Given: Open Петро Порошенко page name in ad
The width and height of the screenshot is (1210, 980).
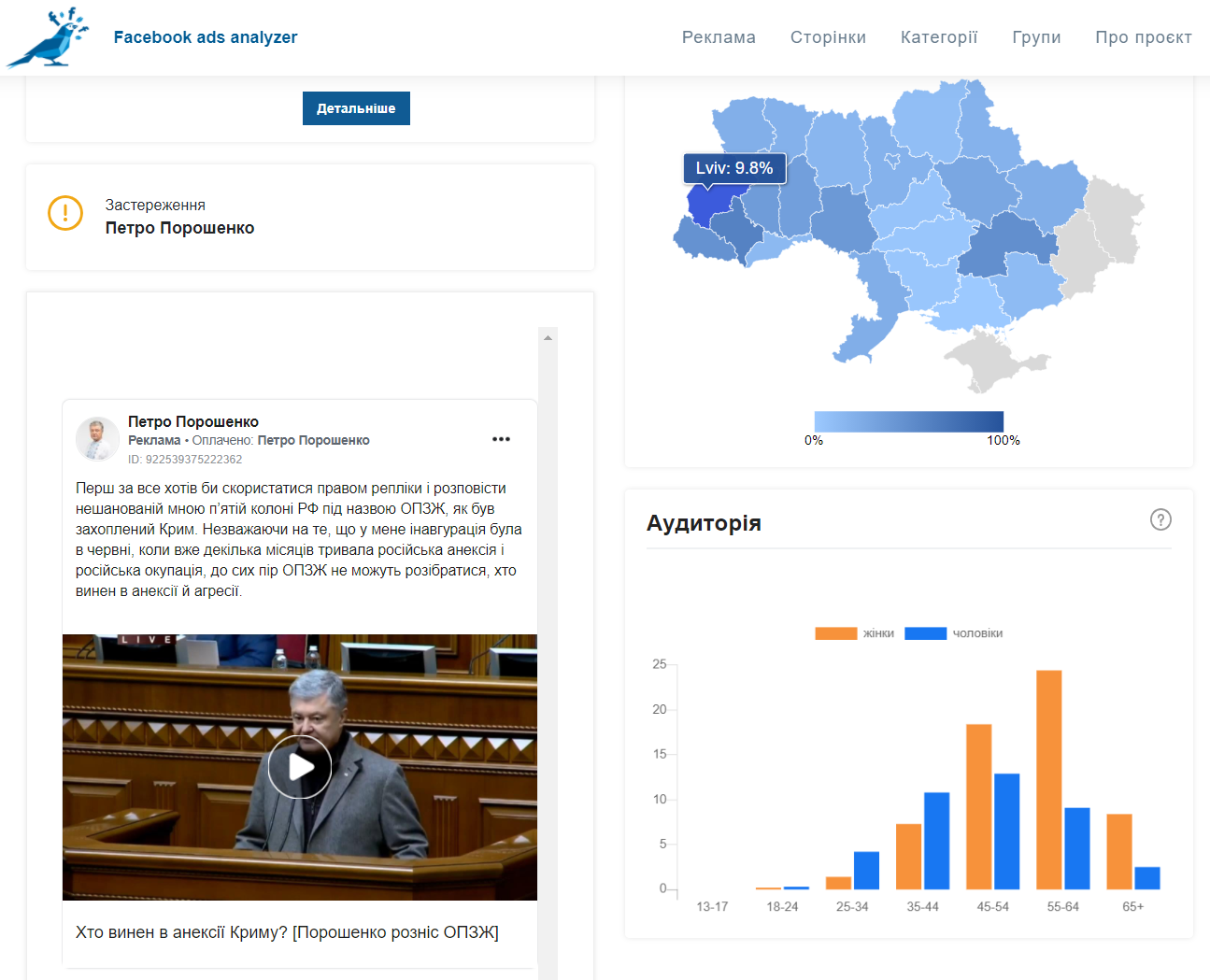Looking at the screenshot, I should click(x=193, y=421).
